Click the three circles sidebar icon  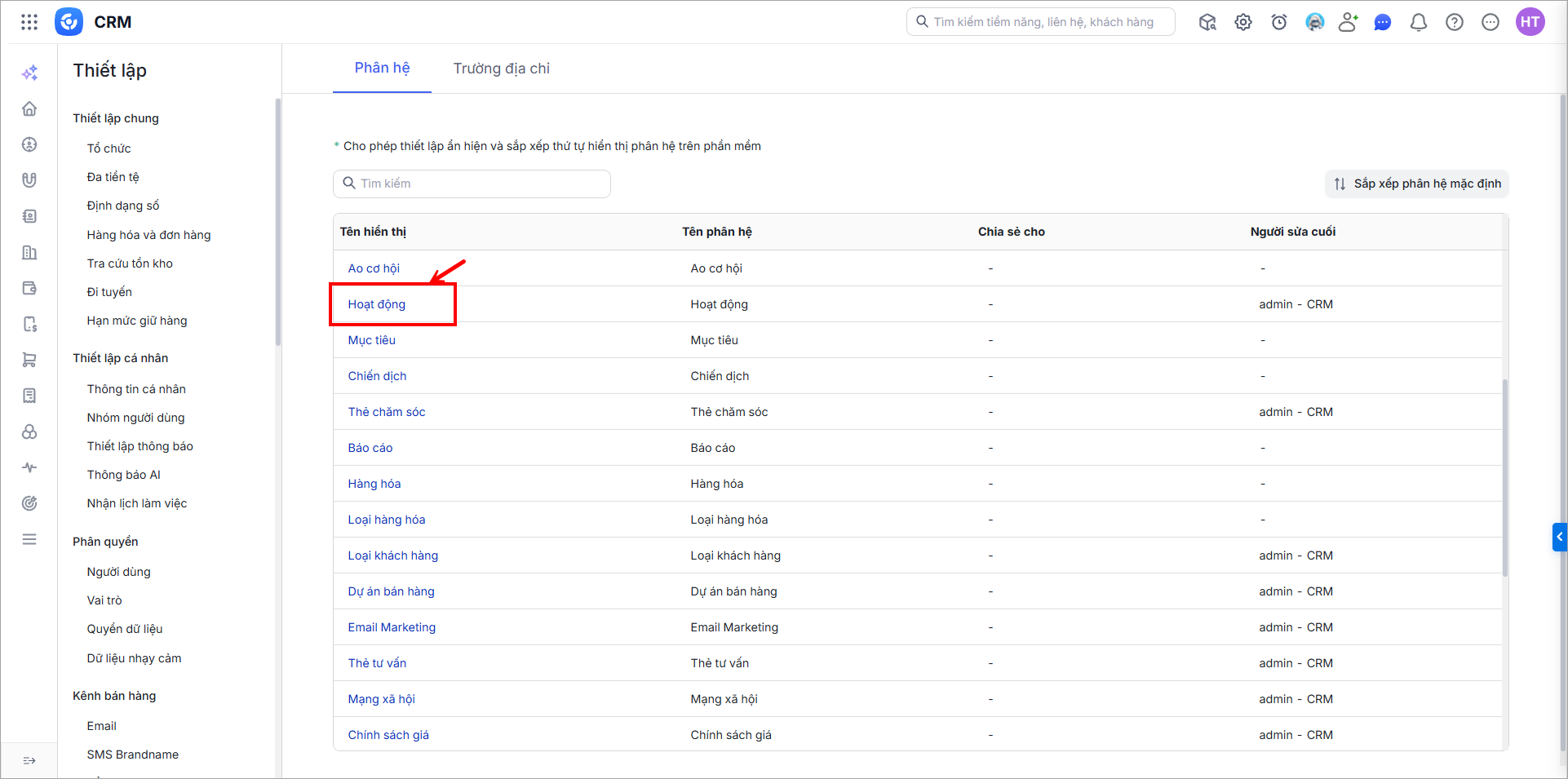tap(29, 432)
